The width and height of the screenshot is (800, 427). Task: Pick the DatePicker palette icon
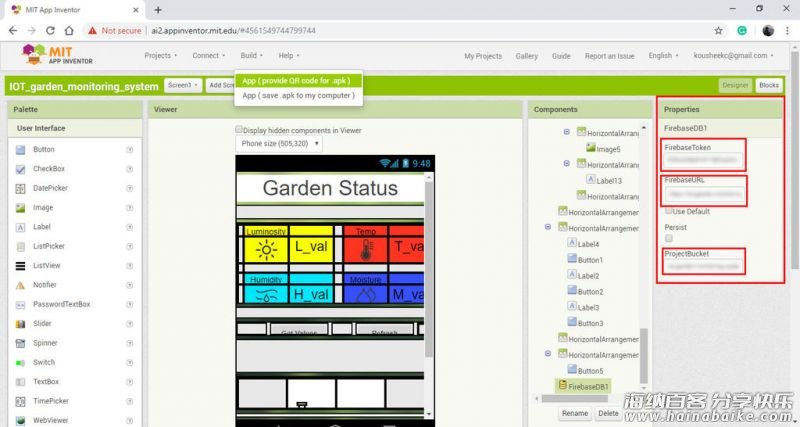click(x=20, y=188)
